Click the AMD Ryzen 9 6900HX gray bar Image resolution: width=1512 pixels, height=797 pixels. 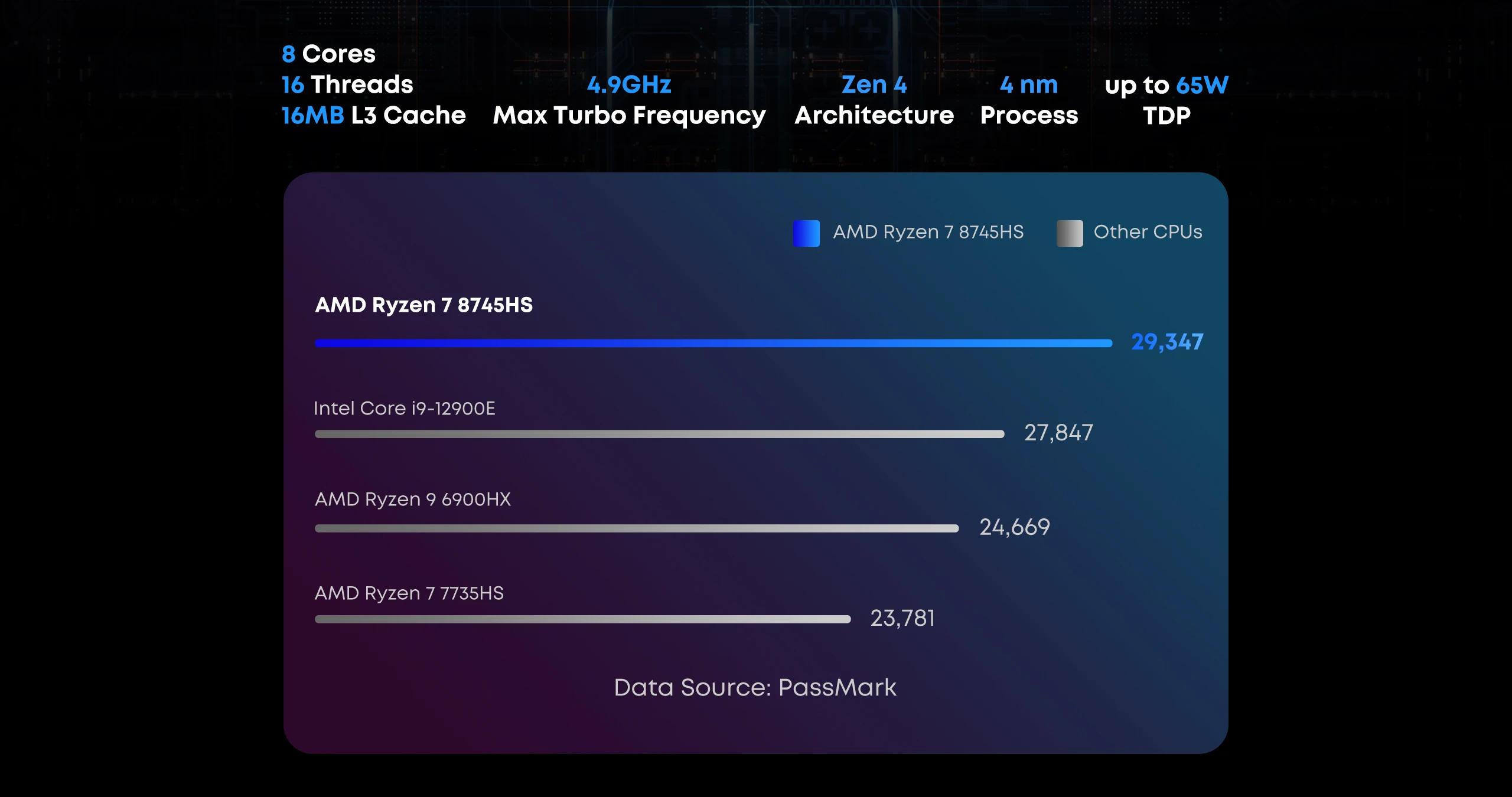[x=636, y=528]
